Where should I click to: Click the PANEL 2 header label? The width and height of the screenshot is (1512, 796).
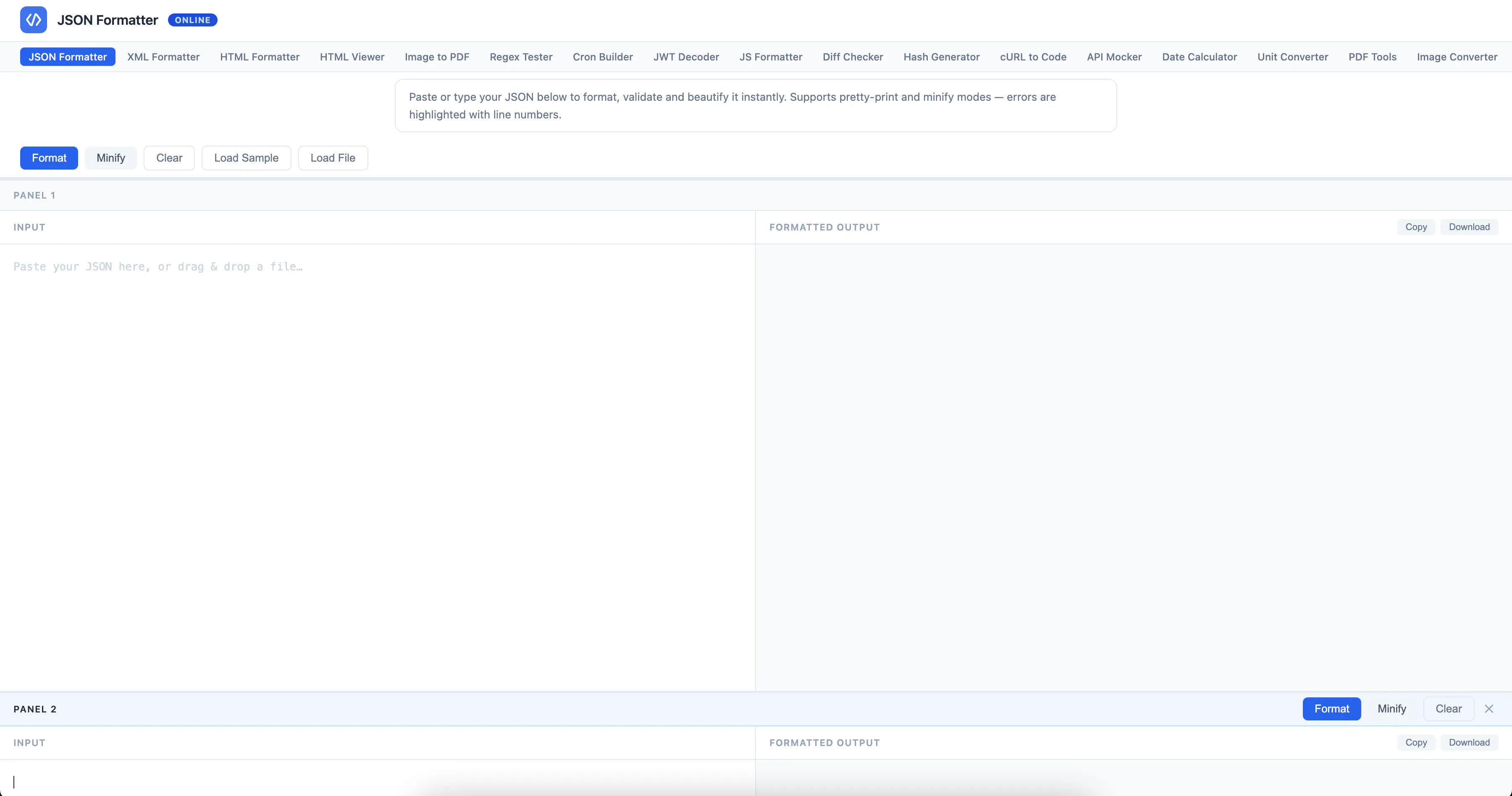tap(35, 709)
